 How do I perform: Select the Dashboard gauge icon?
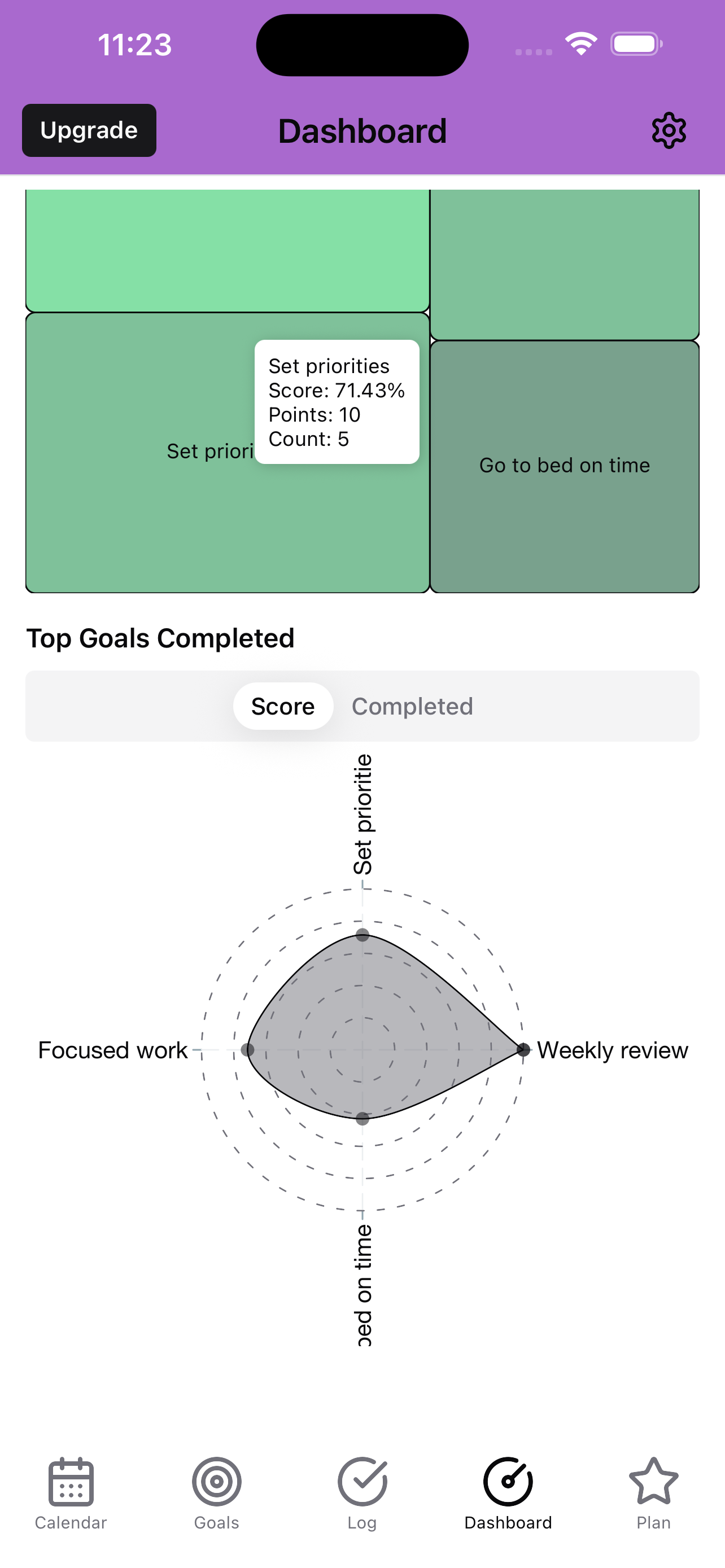tap(508, 1482)
